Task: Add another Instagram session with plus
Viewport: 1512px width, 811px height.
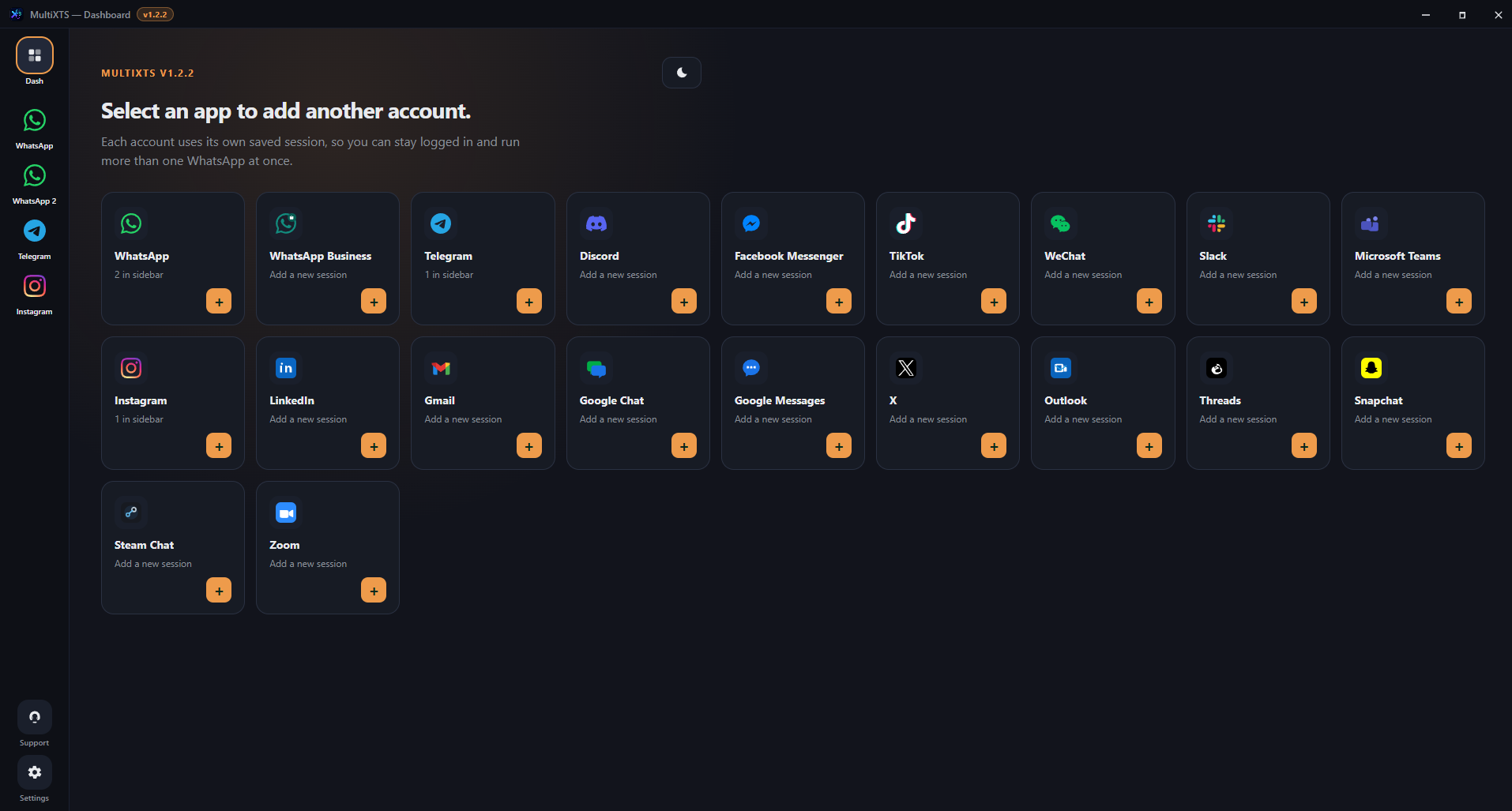Action: coord(219,445)
